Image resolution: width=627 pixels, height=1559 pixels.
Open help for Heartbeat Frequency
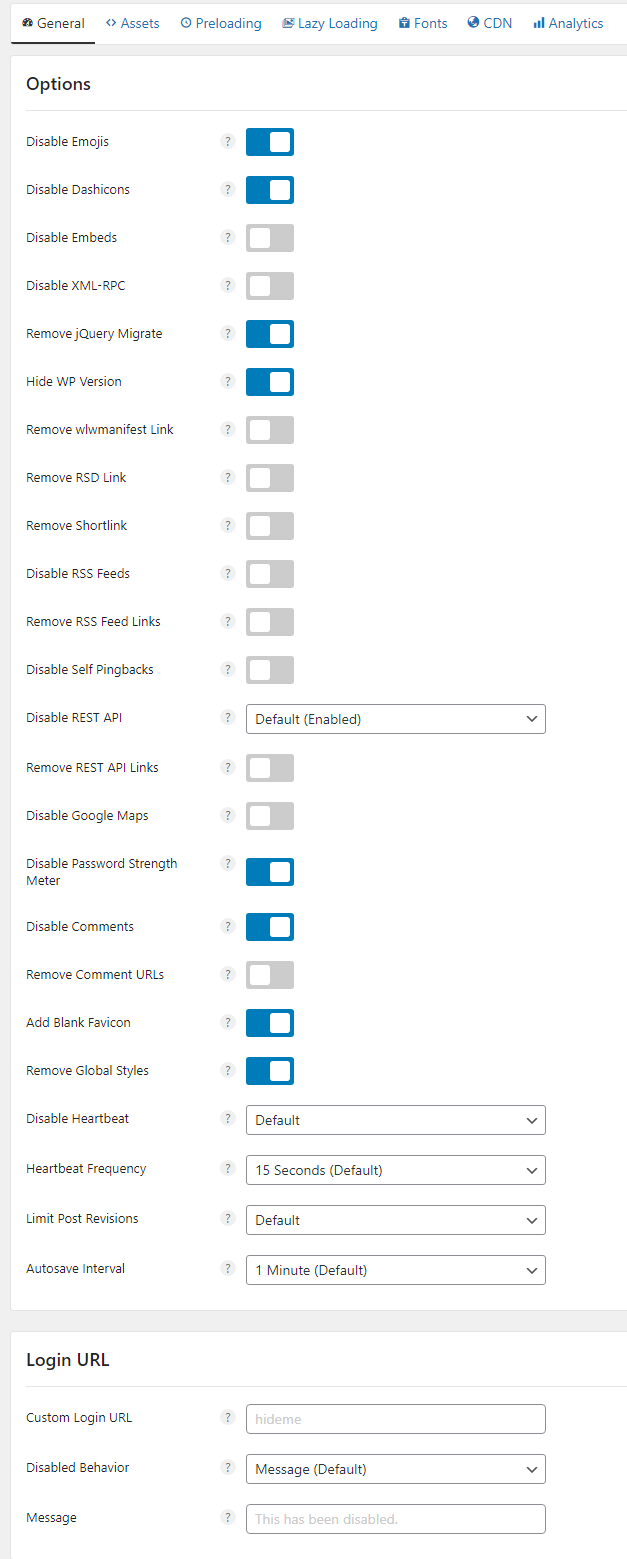click(227, 1169)
